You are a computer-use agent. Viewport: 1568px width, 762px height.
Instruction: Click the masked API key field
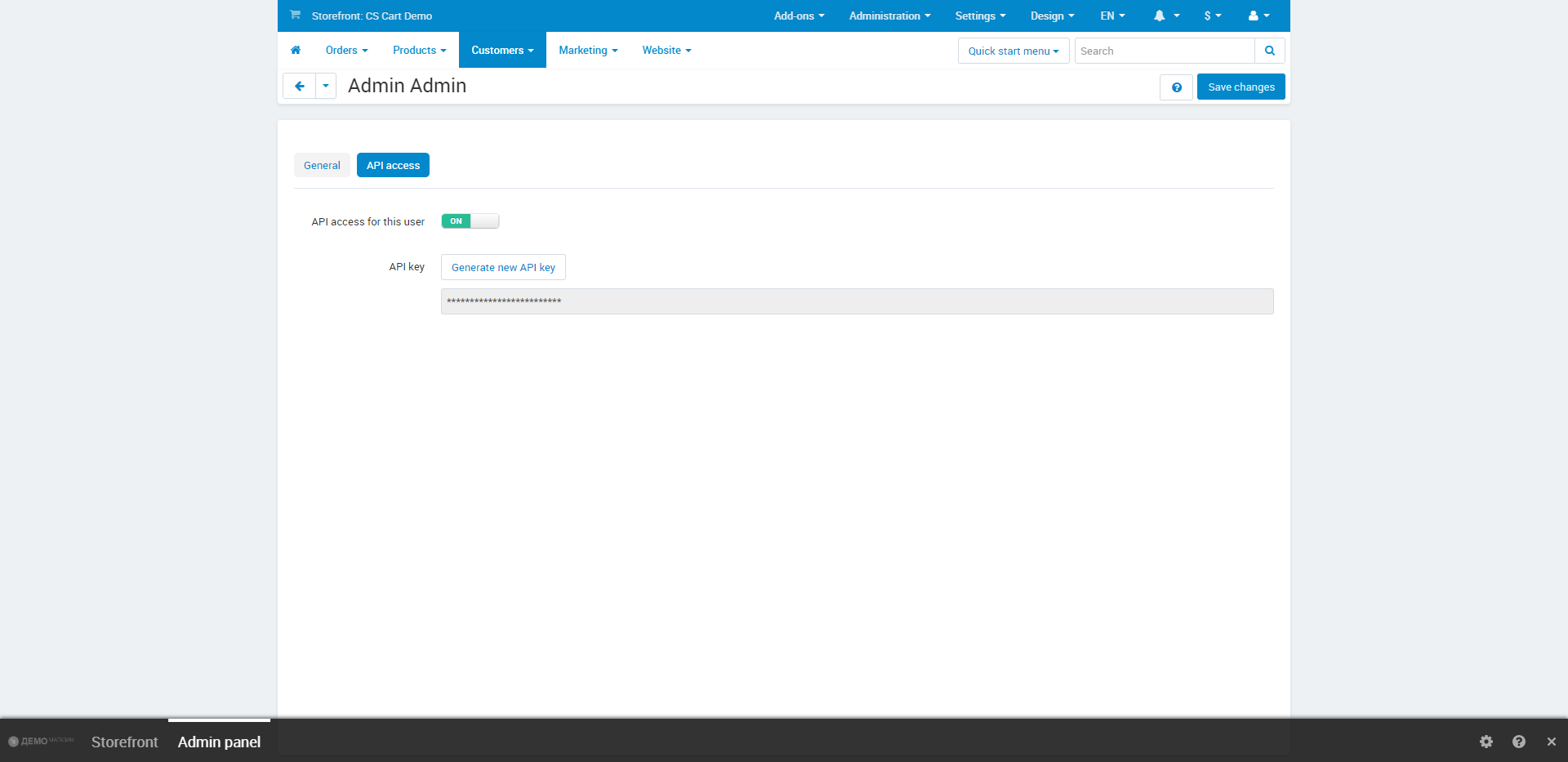click(x=857, y=301)
